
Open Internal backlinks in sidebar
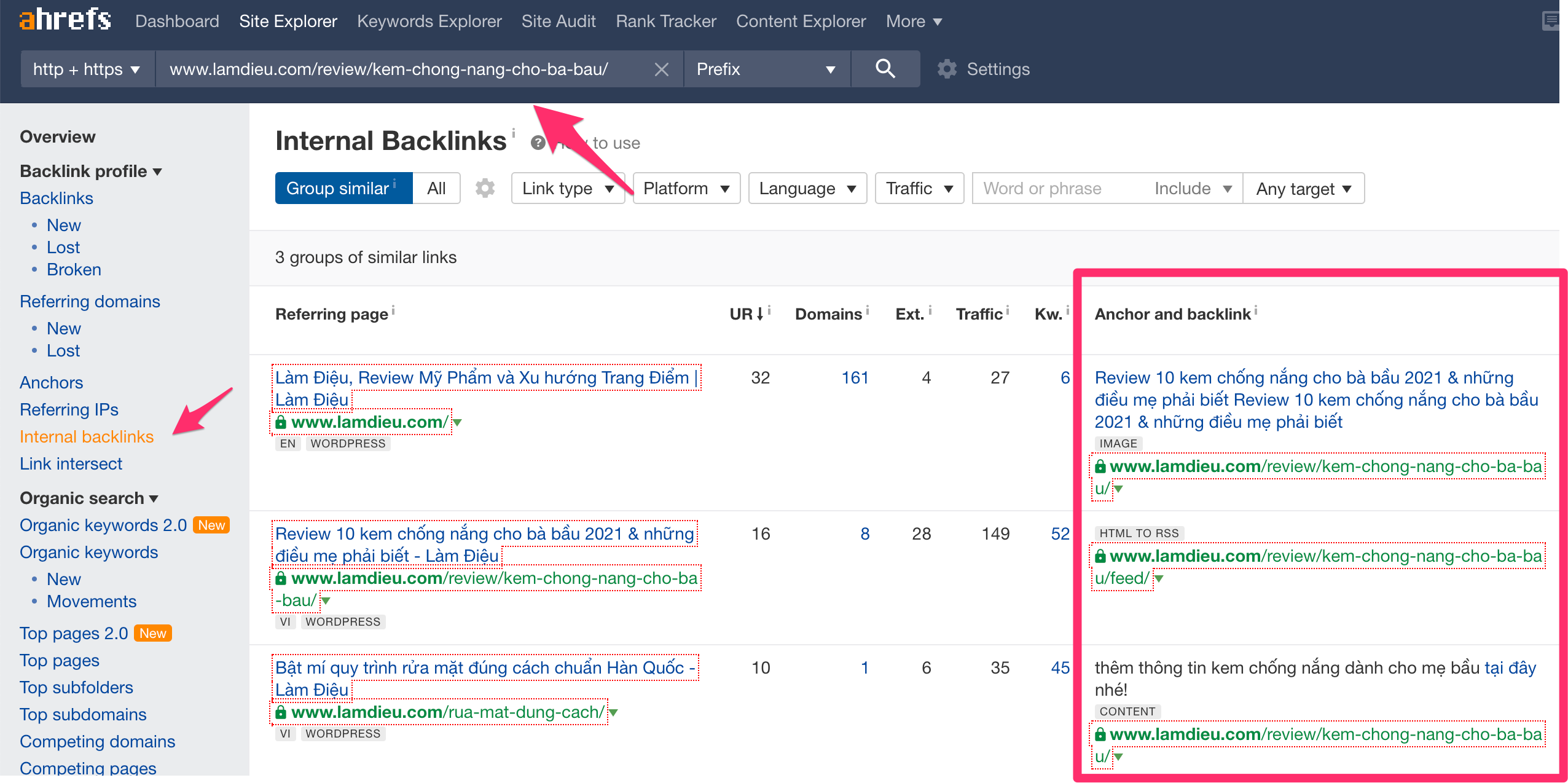(87, 436)
